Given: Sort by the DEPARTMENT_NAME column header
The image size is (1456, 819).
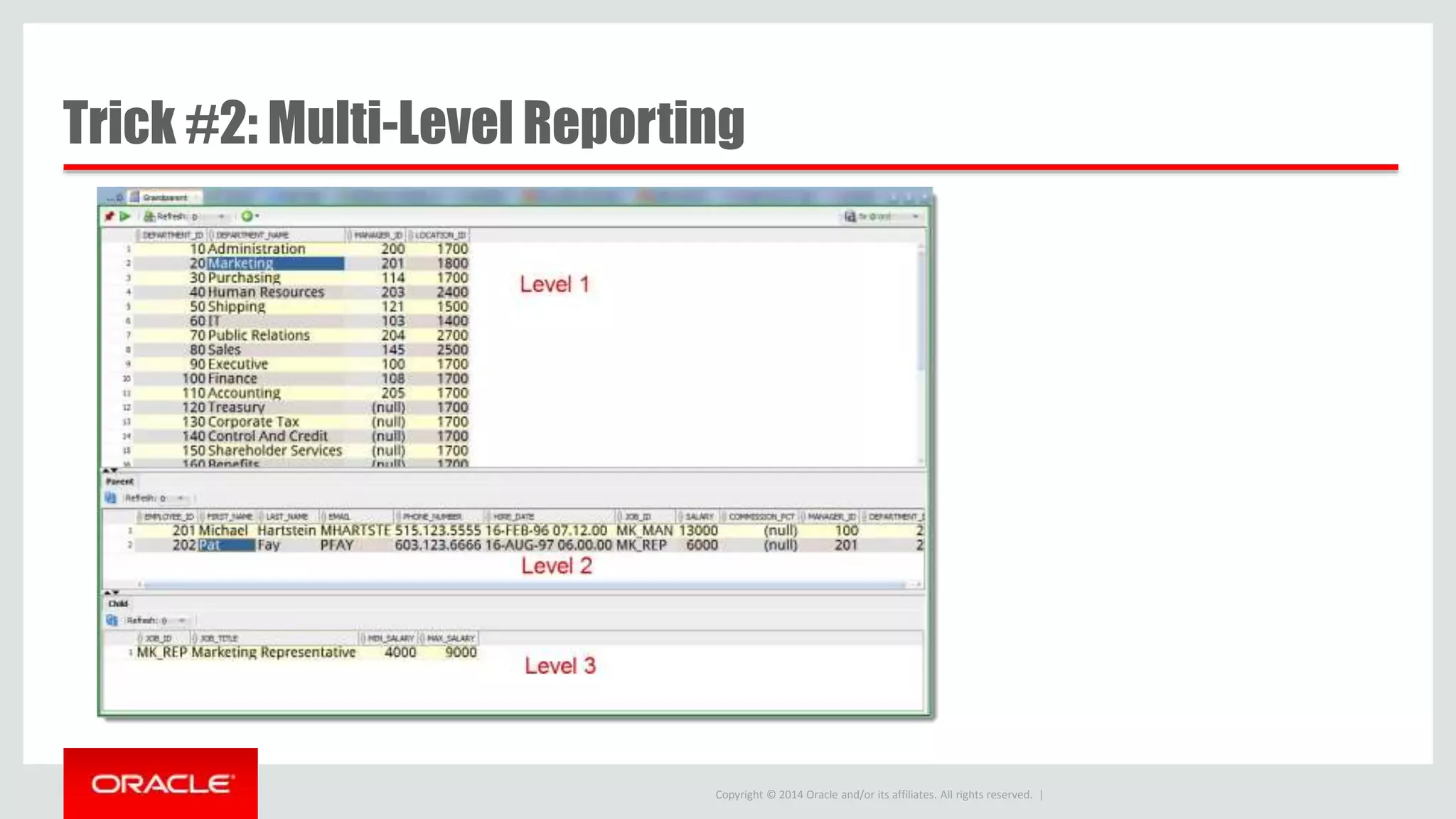Looking at the screenshot, I should [277, 235].
